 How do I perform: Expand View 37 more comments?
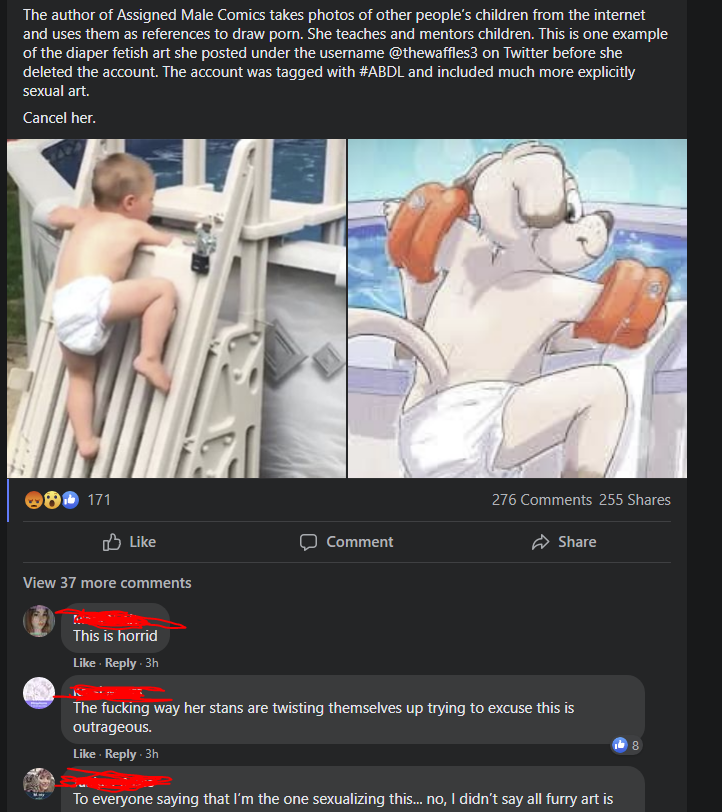click(x=107, y=583)
